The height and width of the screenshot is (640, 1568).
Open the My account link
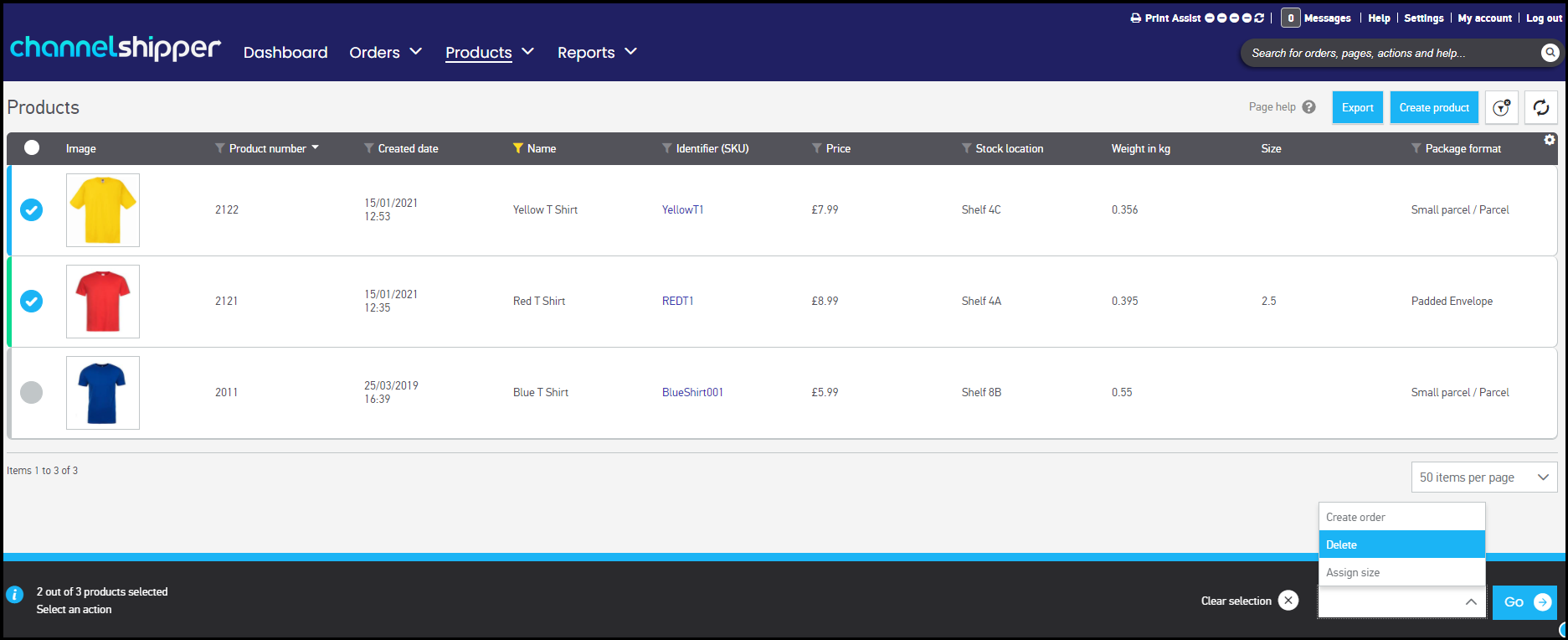(x=1484, y=18)
